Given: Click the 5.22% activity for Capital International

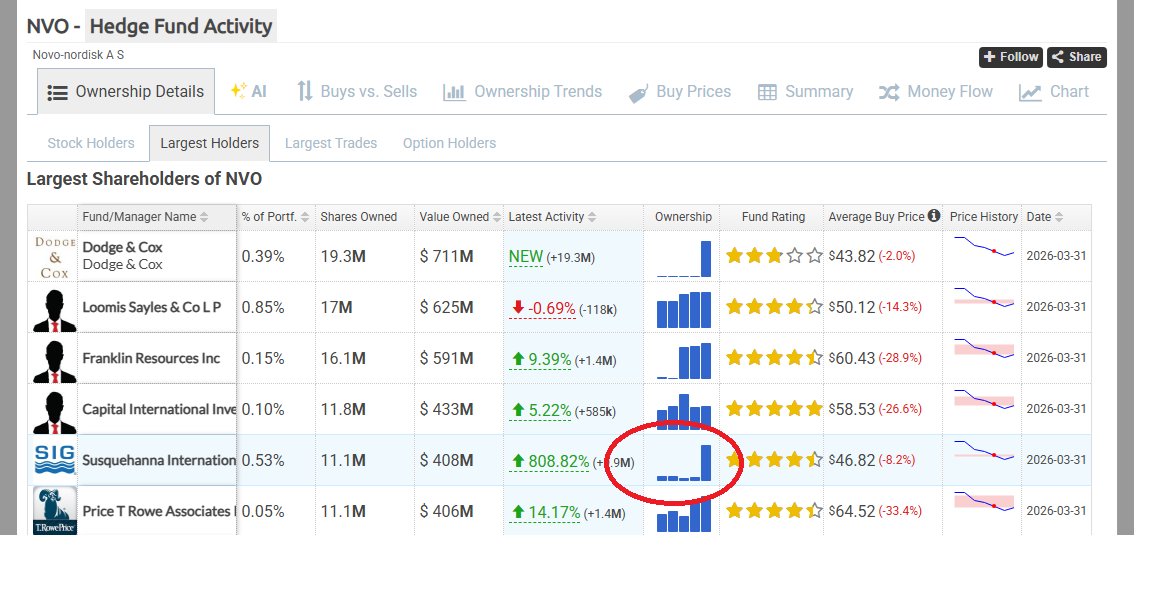Looking at the screenshot, I should (x=542, y=411).
